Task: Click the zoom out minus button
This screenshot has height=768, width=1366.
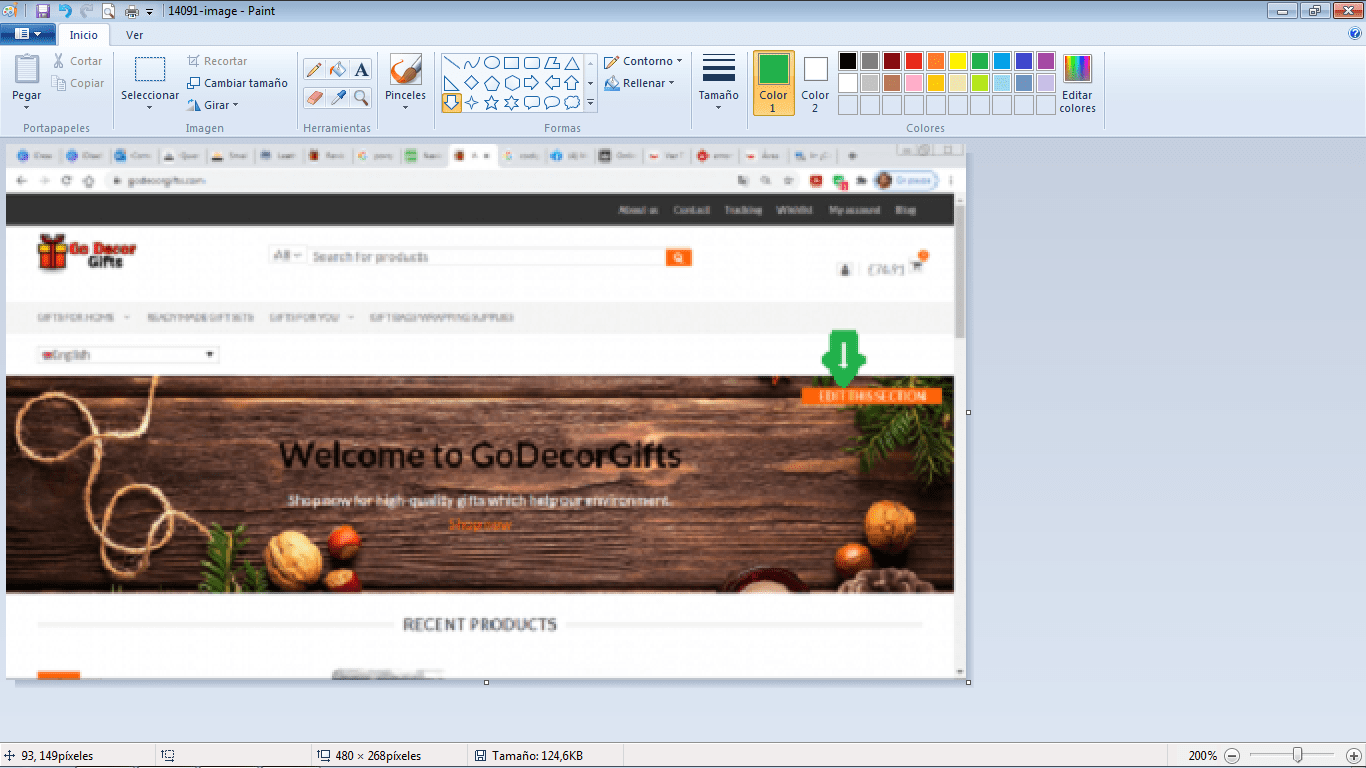Action: pyautogui.click(x=1232, y=755)
